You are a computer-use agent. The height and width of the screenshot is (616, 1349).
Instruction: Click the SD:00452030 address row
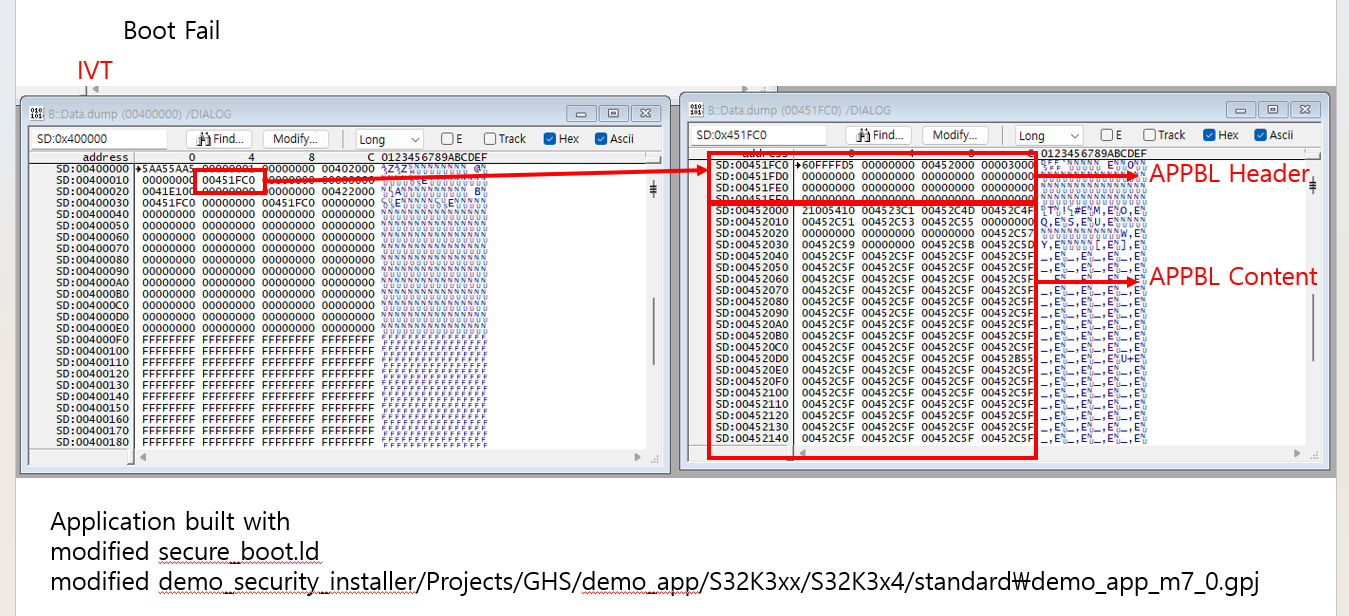pyautogui.click(x=752, y=244)
